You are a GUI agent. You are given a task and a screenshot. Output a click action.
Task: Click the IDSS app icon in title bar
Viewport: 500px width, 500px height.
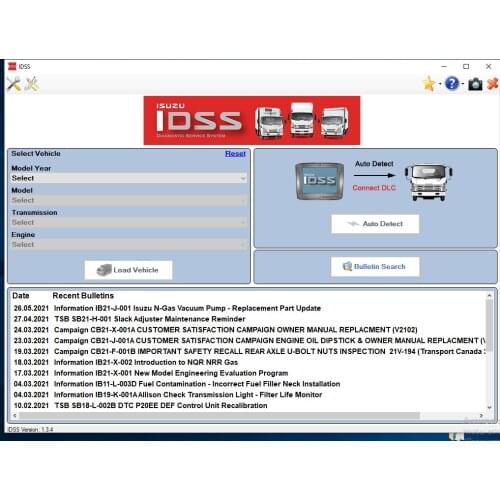pyautogui.click(x=12, y=66)
